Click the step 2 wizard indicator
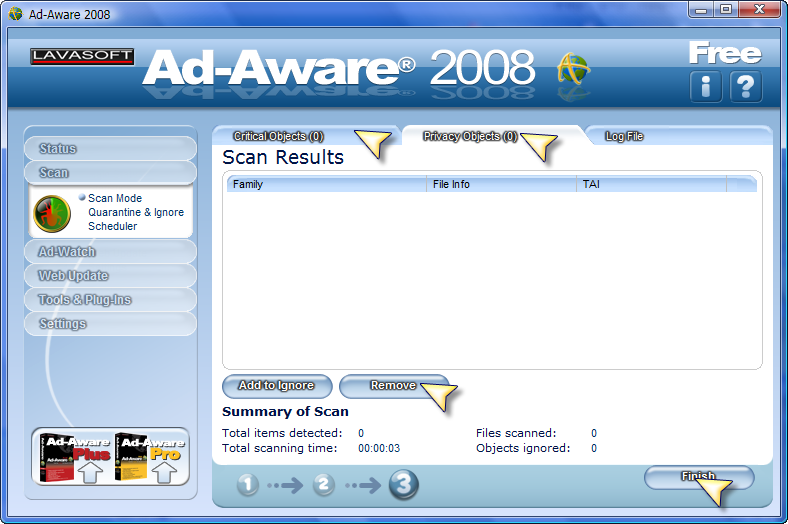 pyautogui.click(x=324, y=484)
